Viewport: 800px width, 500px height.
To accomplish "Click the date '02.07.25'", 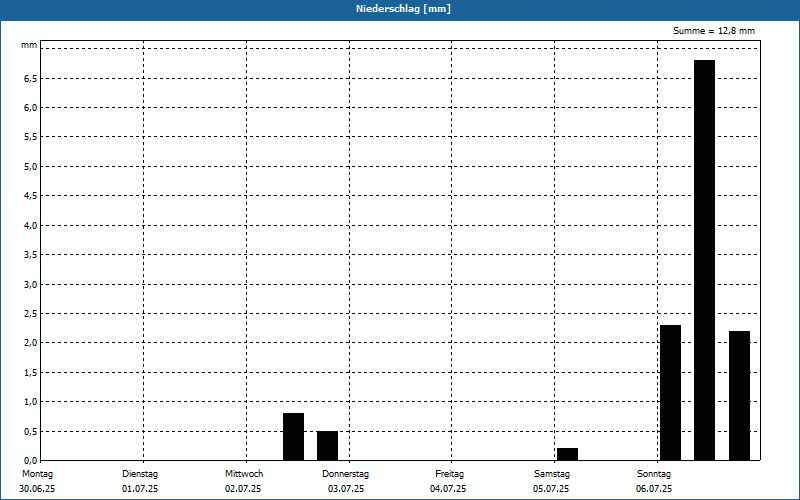I will [x=243, y=489].
